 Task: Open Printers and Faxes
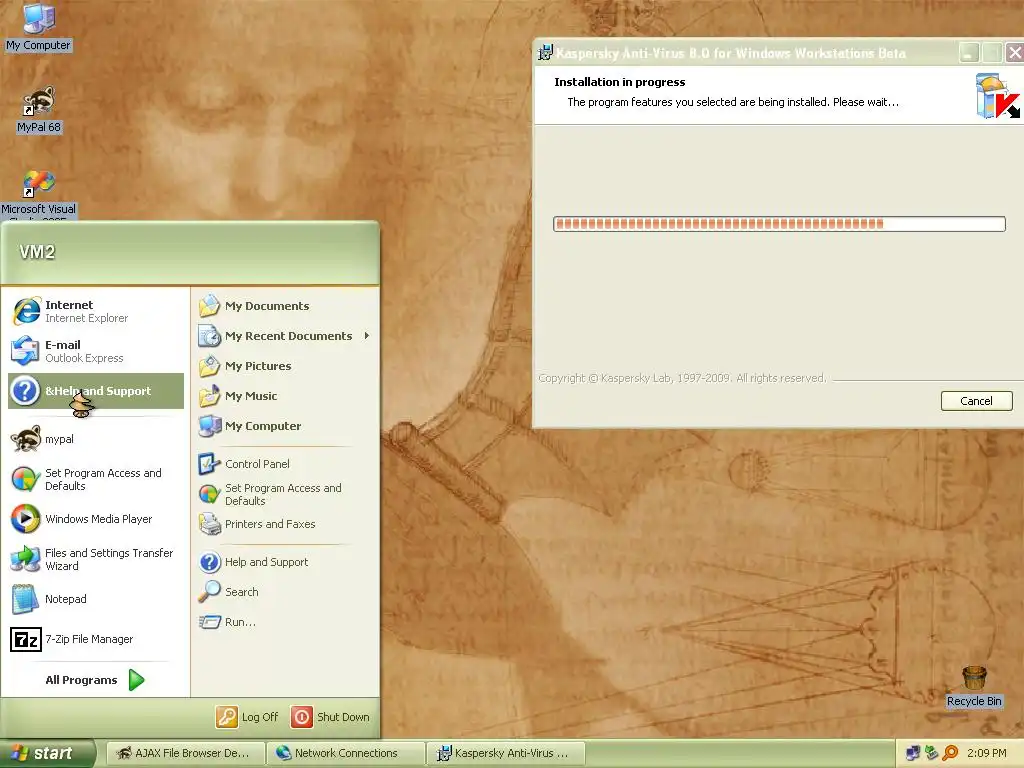pos(285,524)
